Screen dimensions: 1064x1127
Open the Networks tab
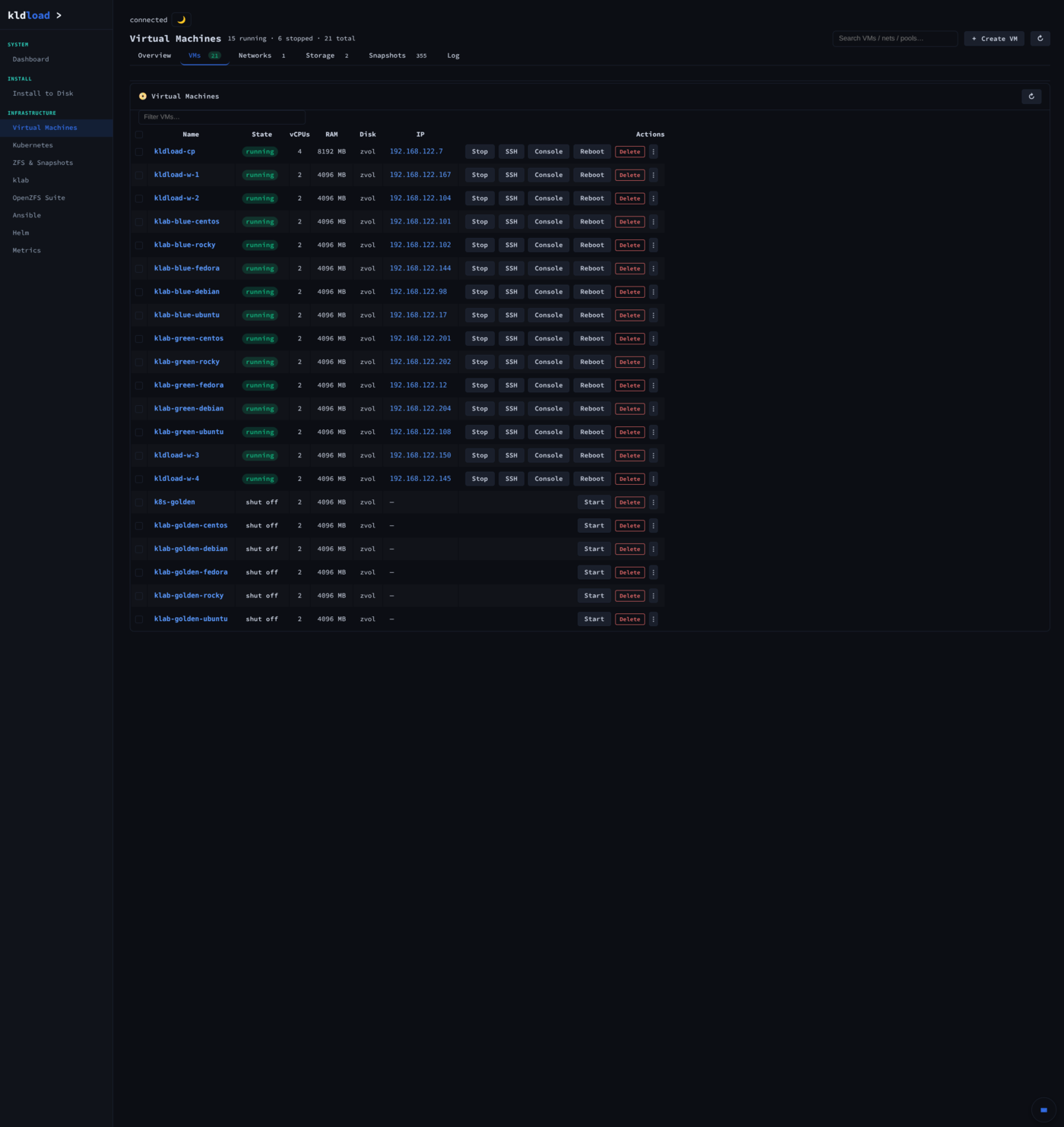coord(261,55)
